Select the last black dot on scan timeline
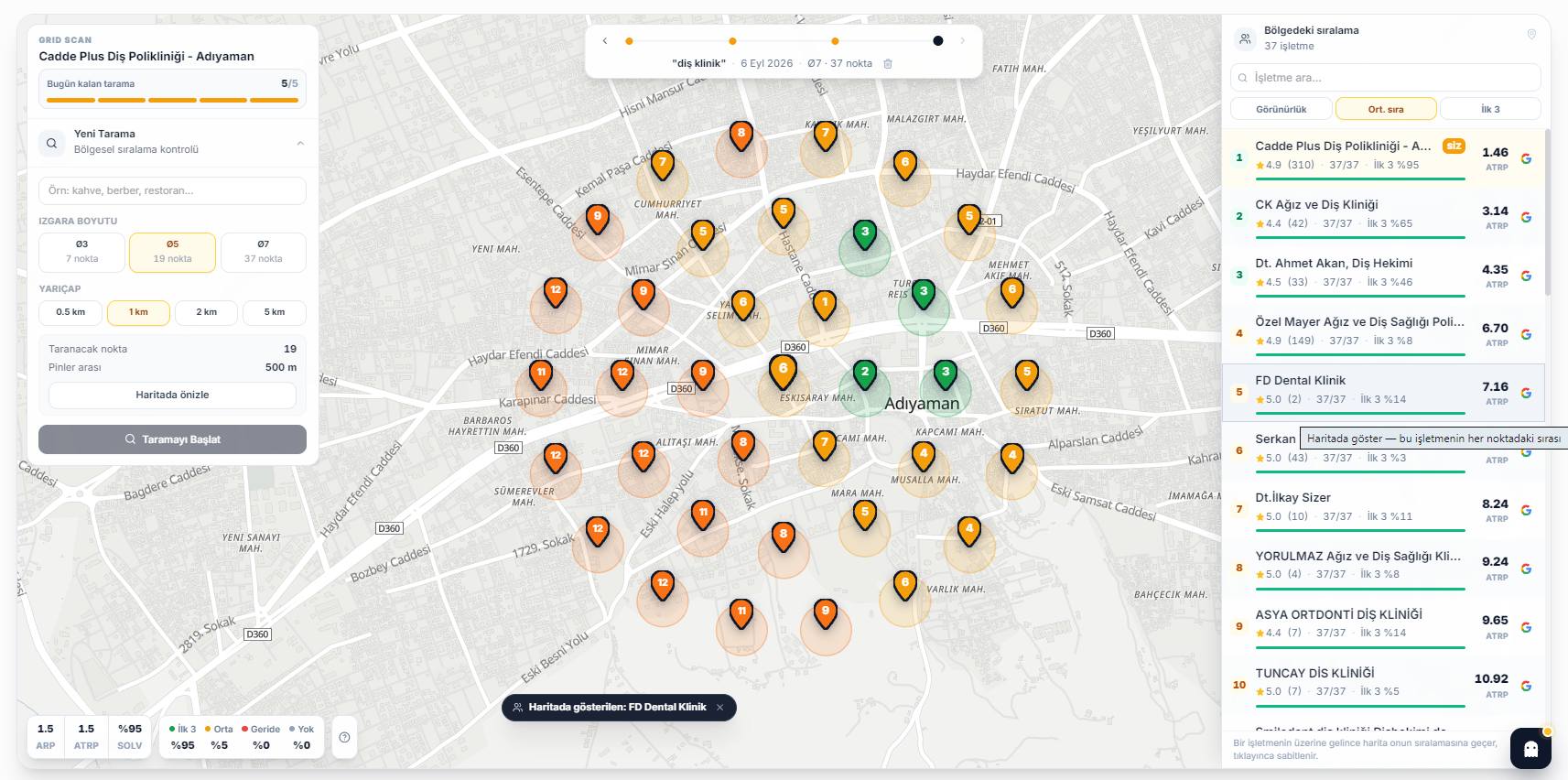 pyautogui.click(x=937, y=41)
